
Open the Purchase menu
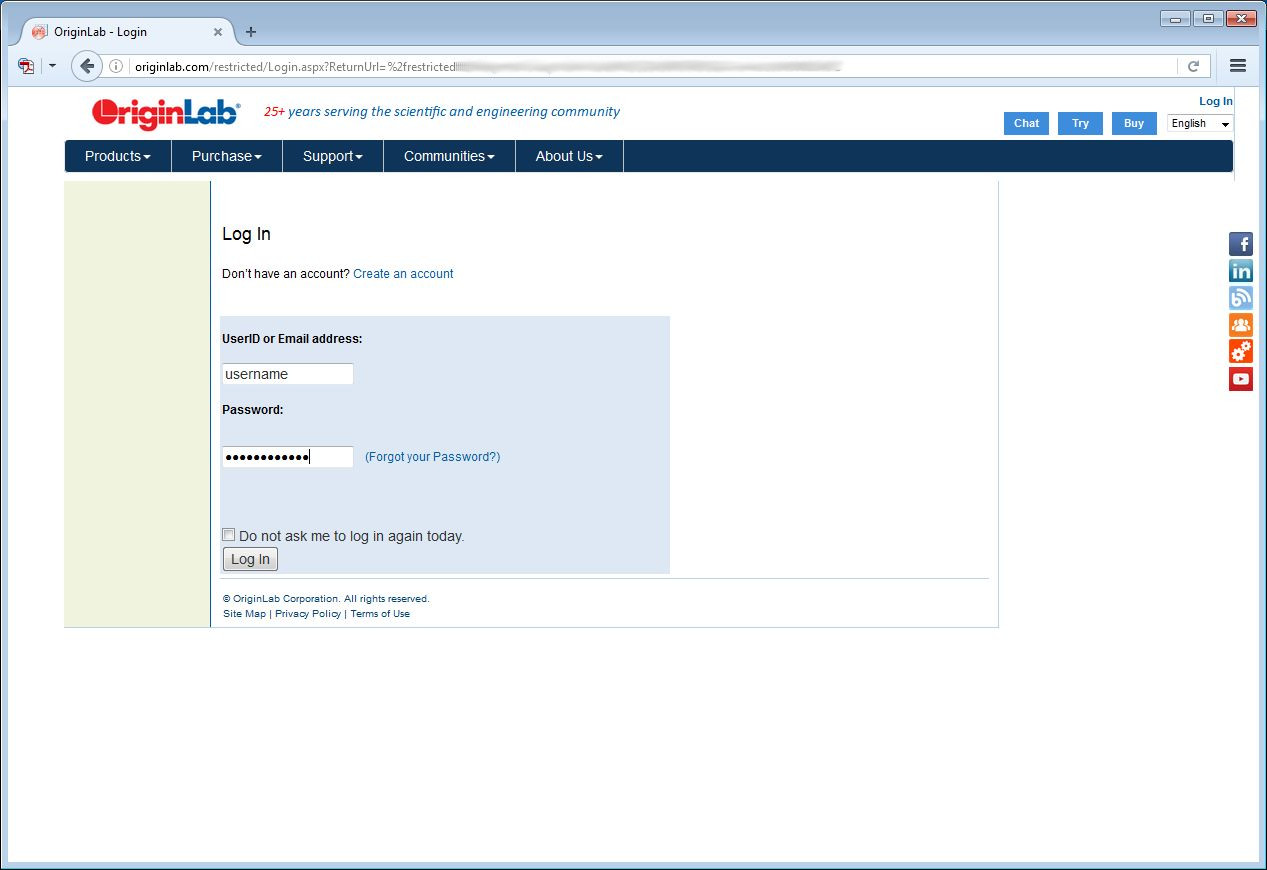click(x=226, y=156)
